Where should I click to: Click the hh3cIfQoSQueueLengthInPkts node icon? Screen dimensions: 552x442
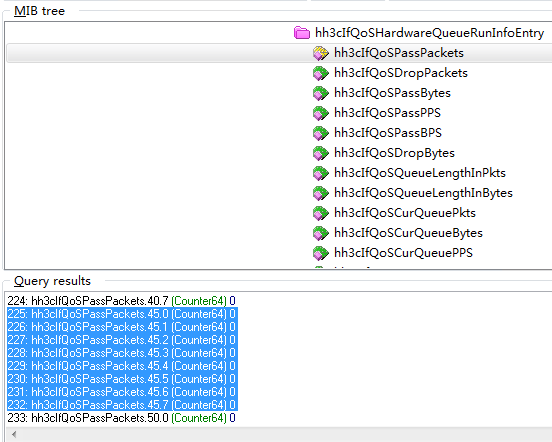[x=321, y=173]
